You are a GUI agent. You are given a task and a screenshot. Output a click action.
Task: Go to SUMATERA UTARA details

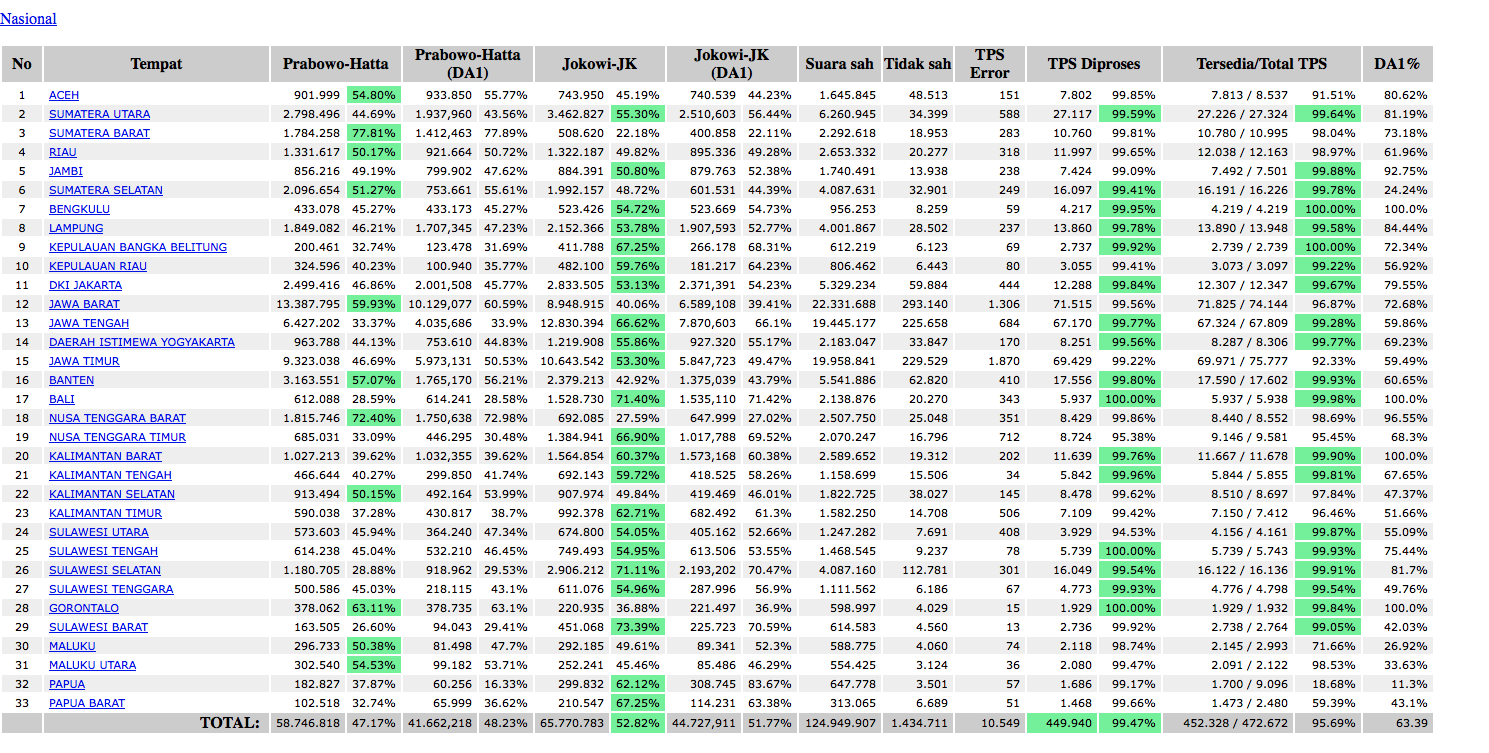(100, 114)
